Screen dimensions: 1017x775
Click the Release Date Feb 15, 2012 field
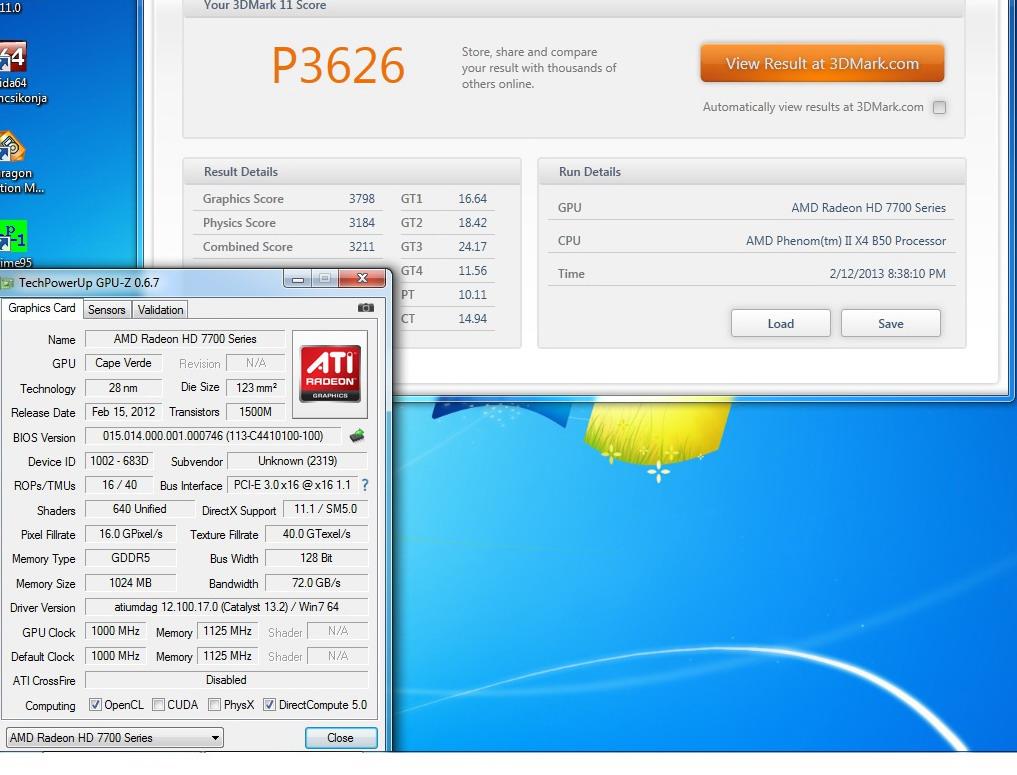(x=123, y=412)
